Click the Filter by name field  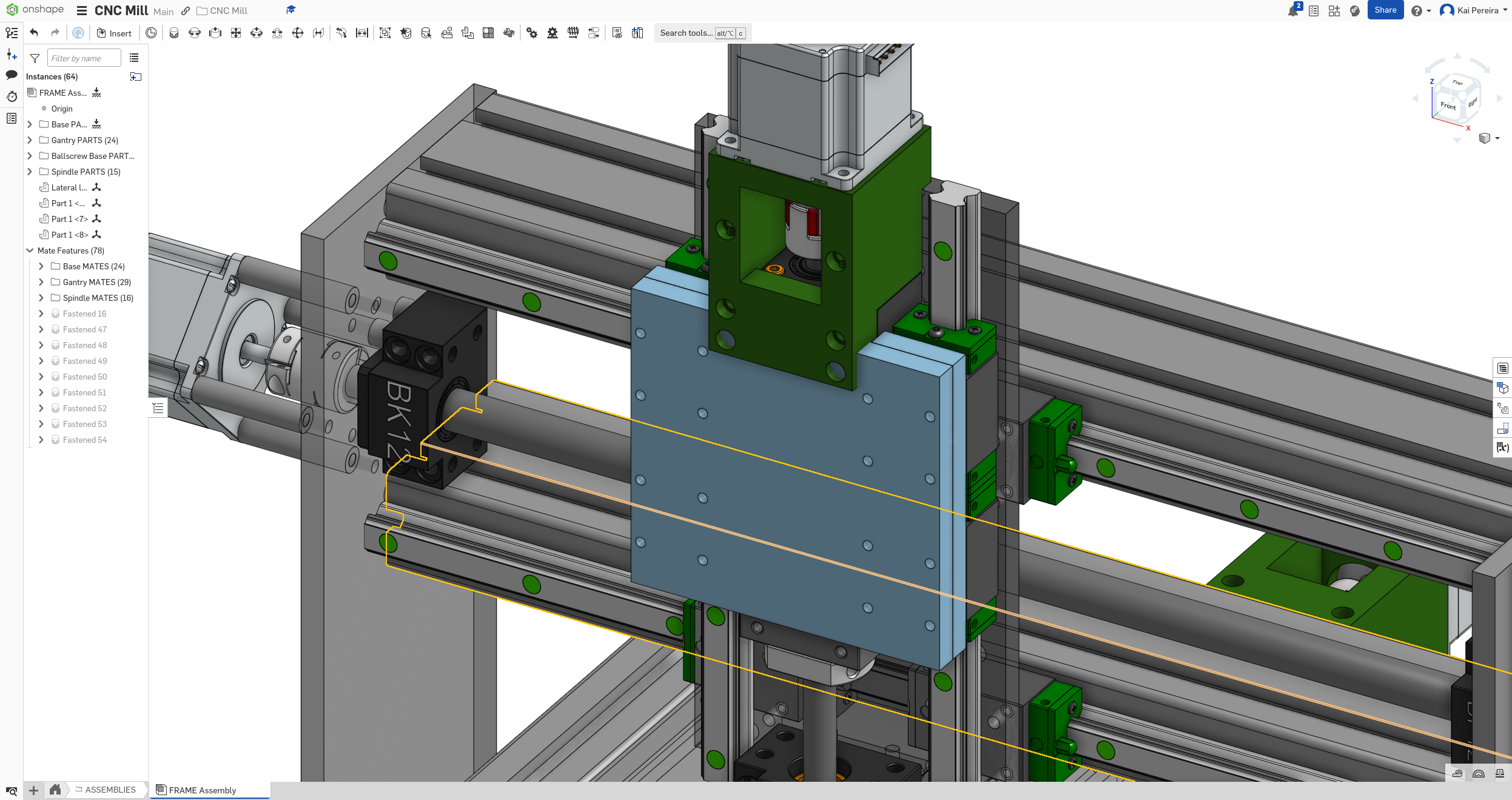pos(84,58)
